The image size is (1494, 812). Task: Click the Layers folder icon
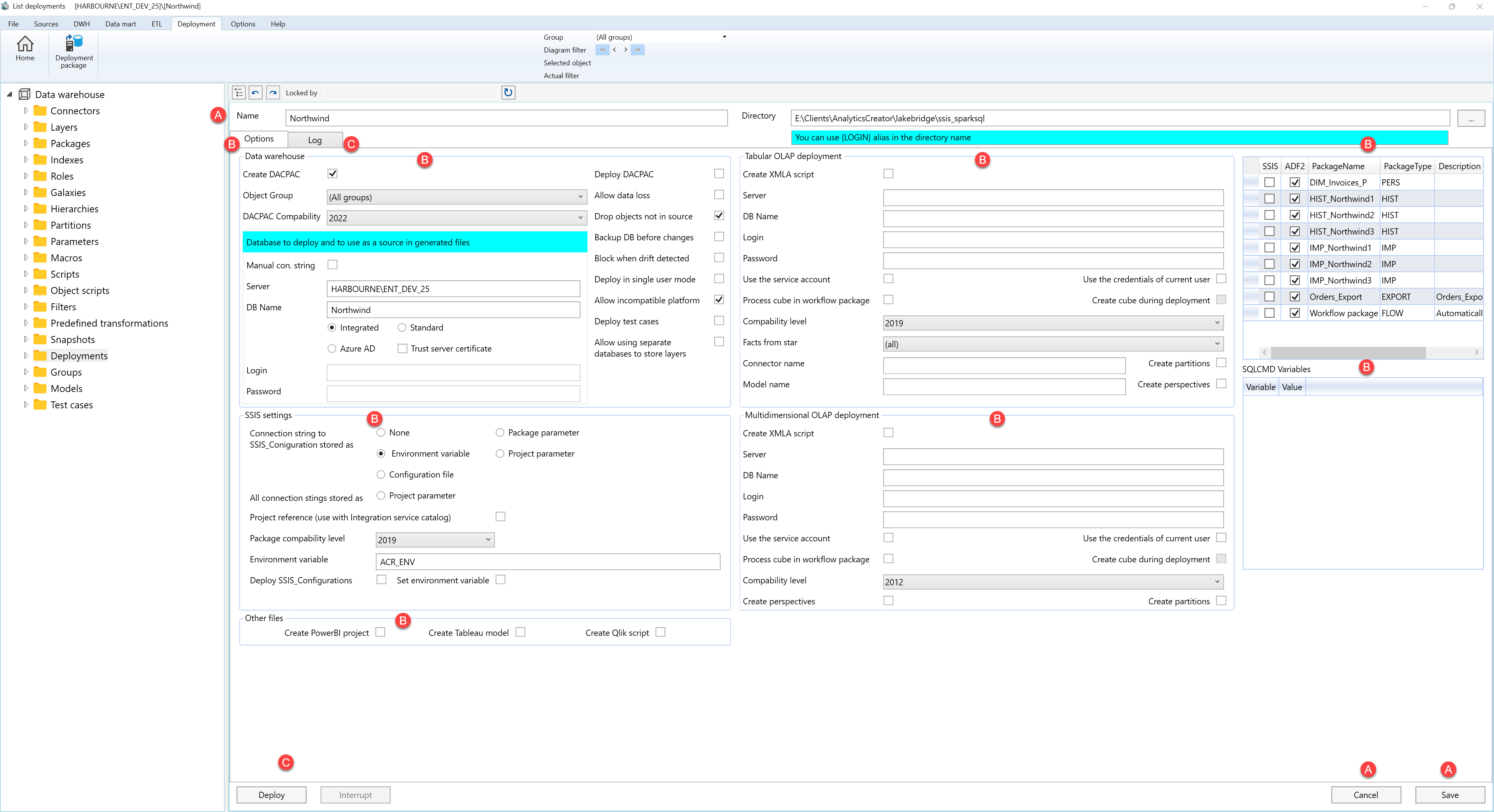(x=40, y=127)
